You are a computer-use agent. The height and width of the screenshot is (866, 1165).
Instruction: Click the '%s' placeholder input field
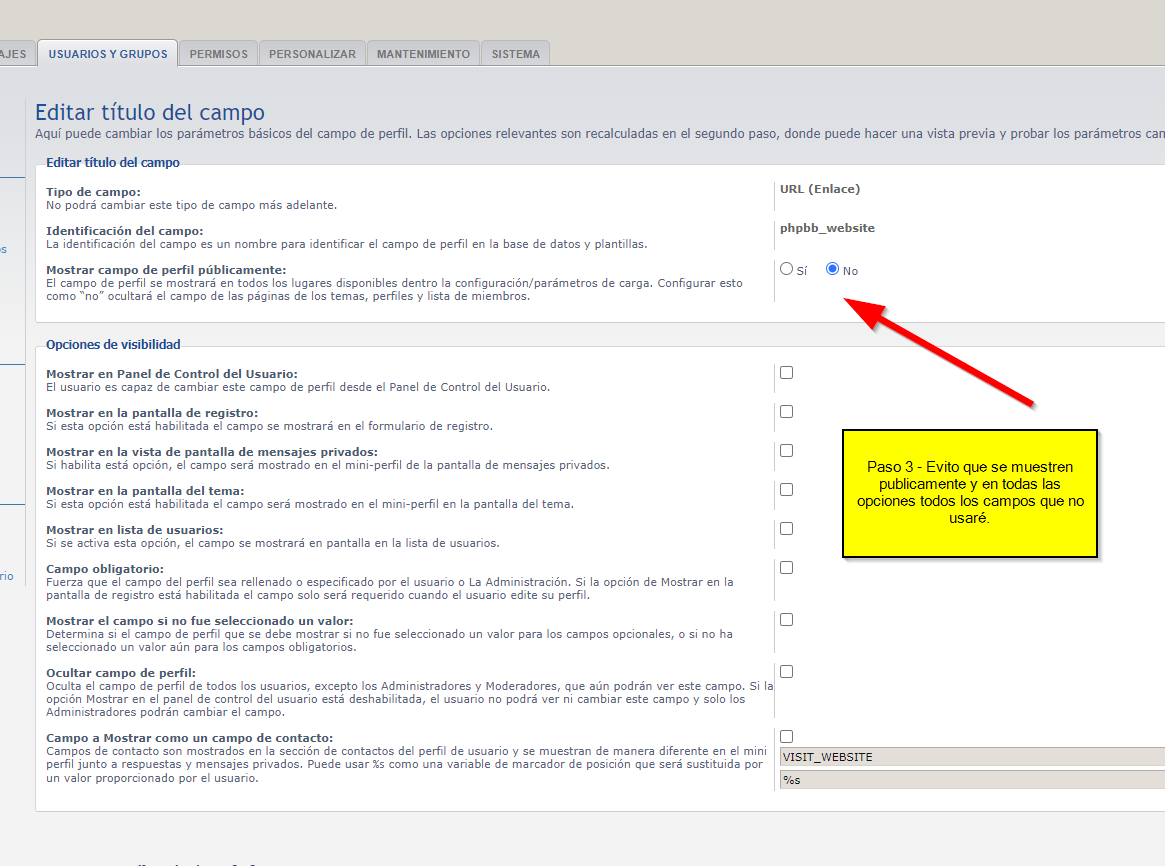point(970,780)
